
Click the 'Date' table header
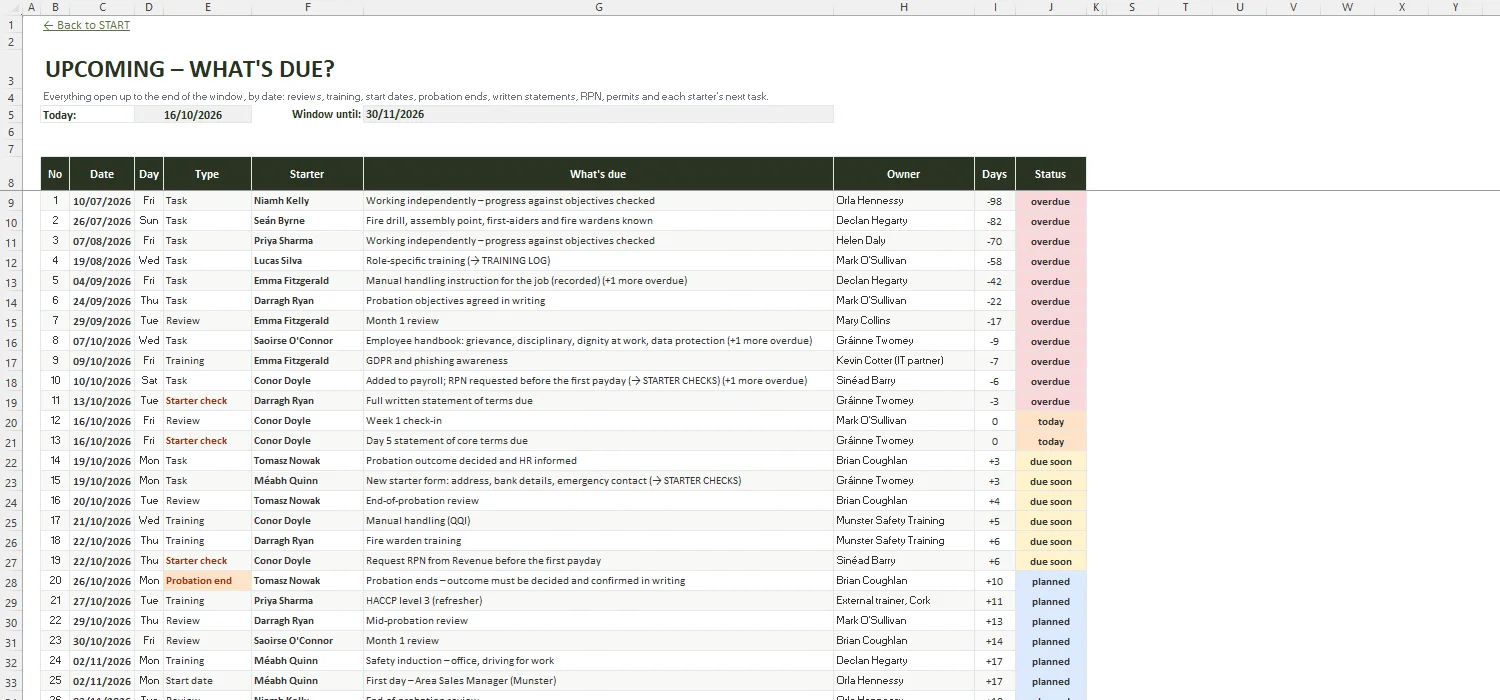pos(102,174)
